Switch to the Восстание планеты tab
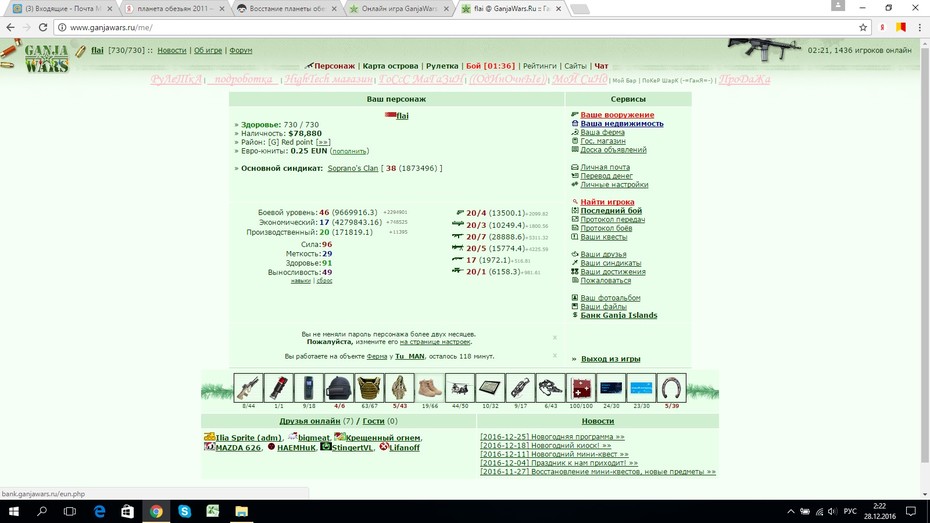 (x=287, y=9)
